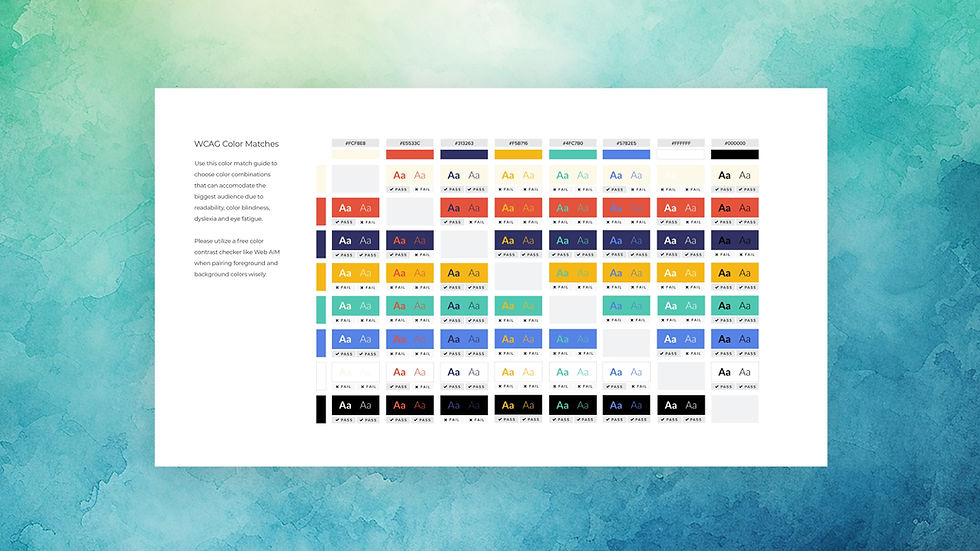The height and width of the screenshot is (551, 980).
Task: Click the red-on-white Aa sample cell
Action: [x=409, y=372]
